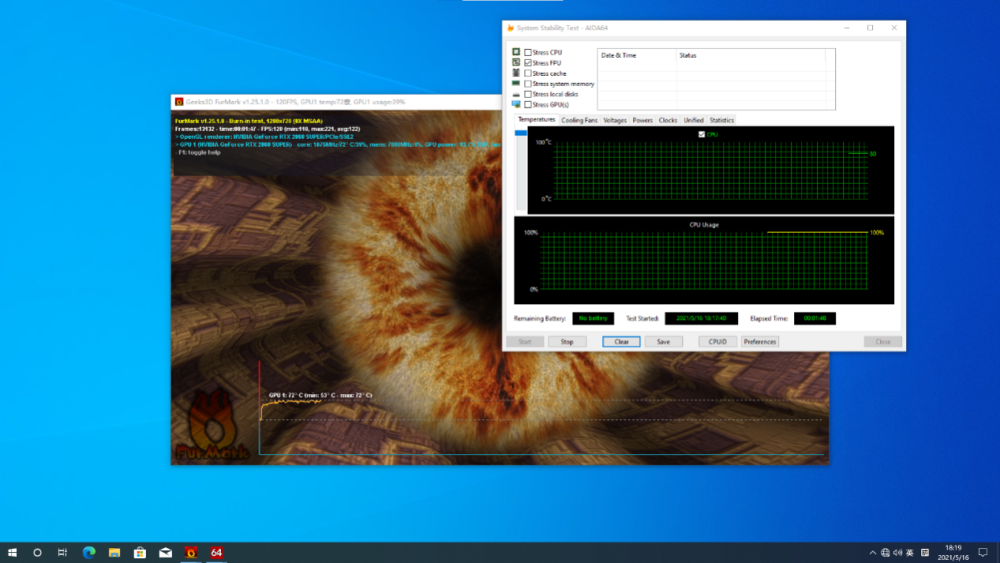Click the blue graph selector slider left of temperature graph

pos(520,133)
